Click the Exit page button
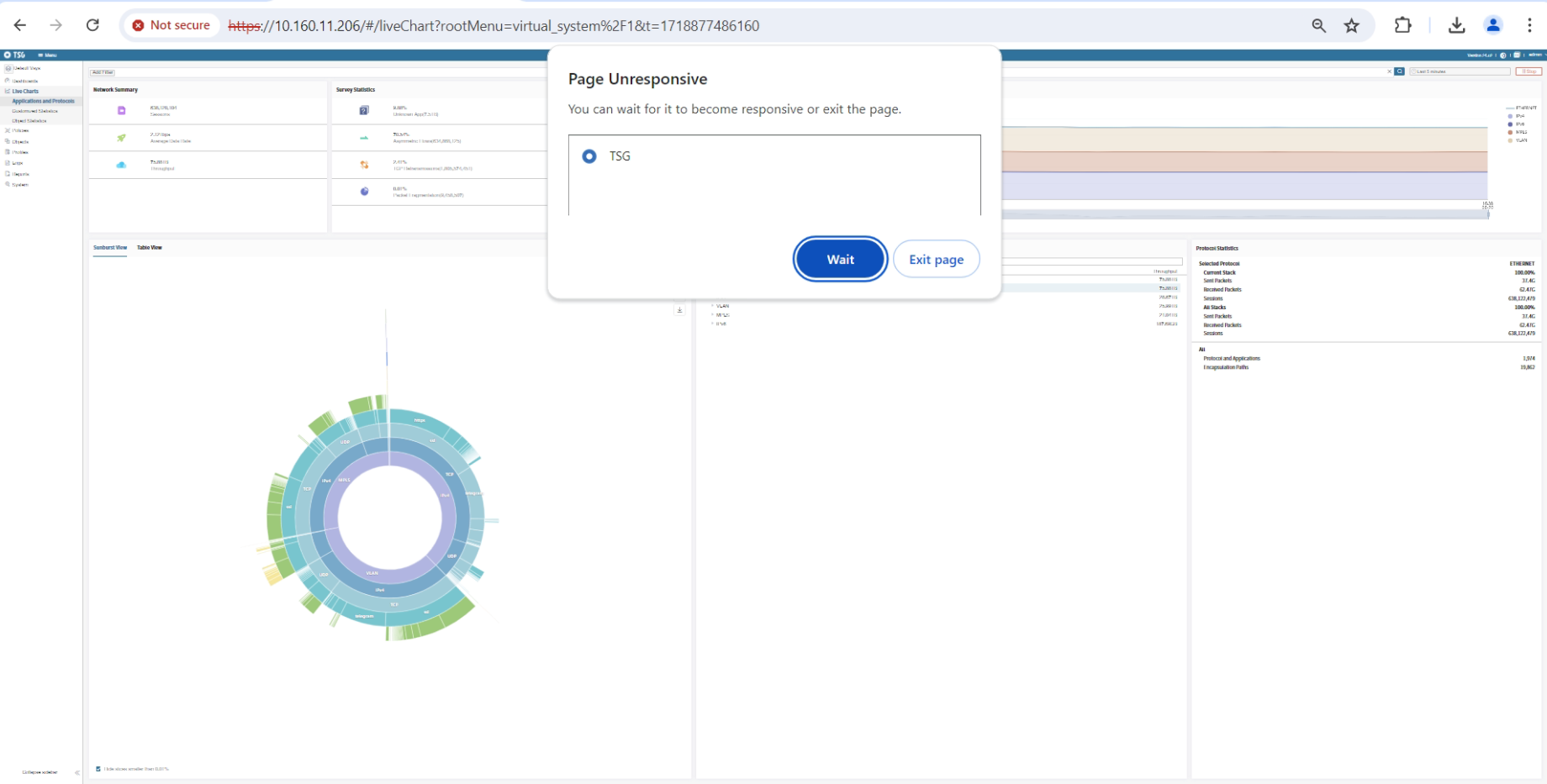 coord(936,260)
